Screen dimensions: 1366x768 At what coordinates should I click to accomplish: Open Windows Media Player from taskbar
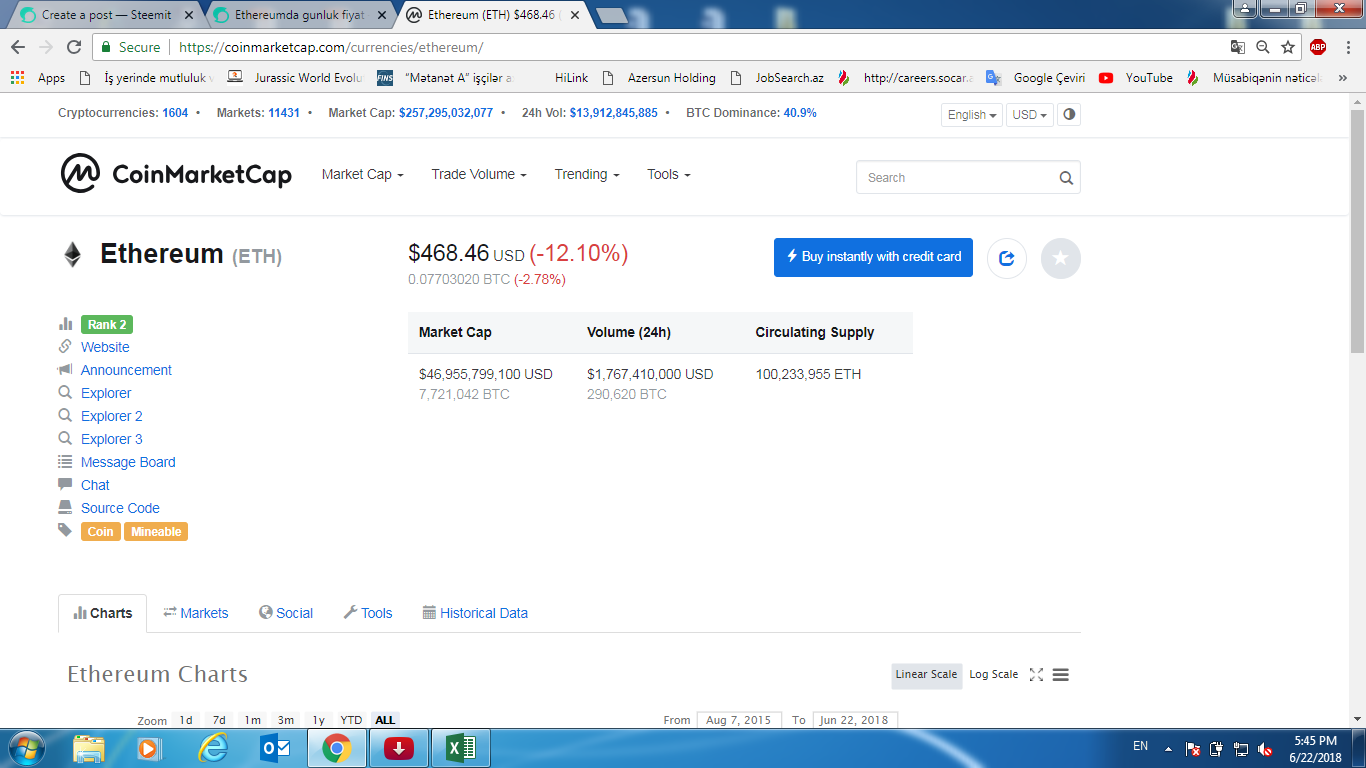click(x=148, y=748)
